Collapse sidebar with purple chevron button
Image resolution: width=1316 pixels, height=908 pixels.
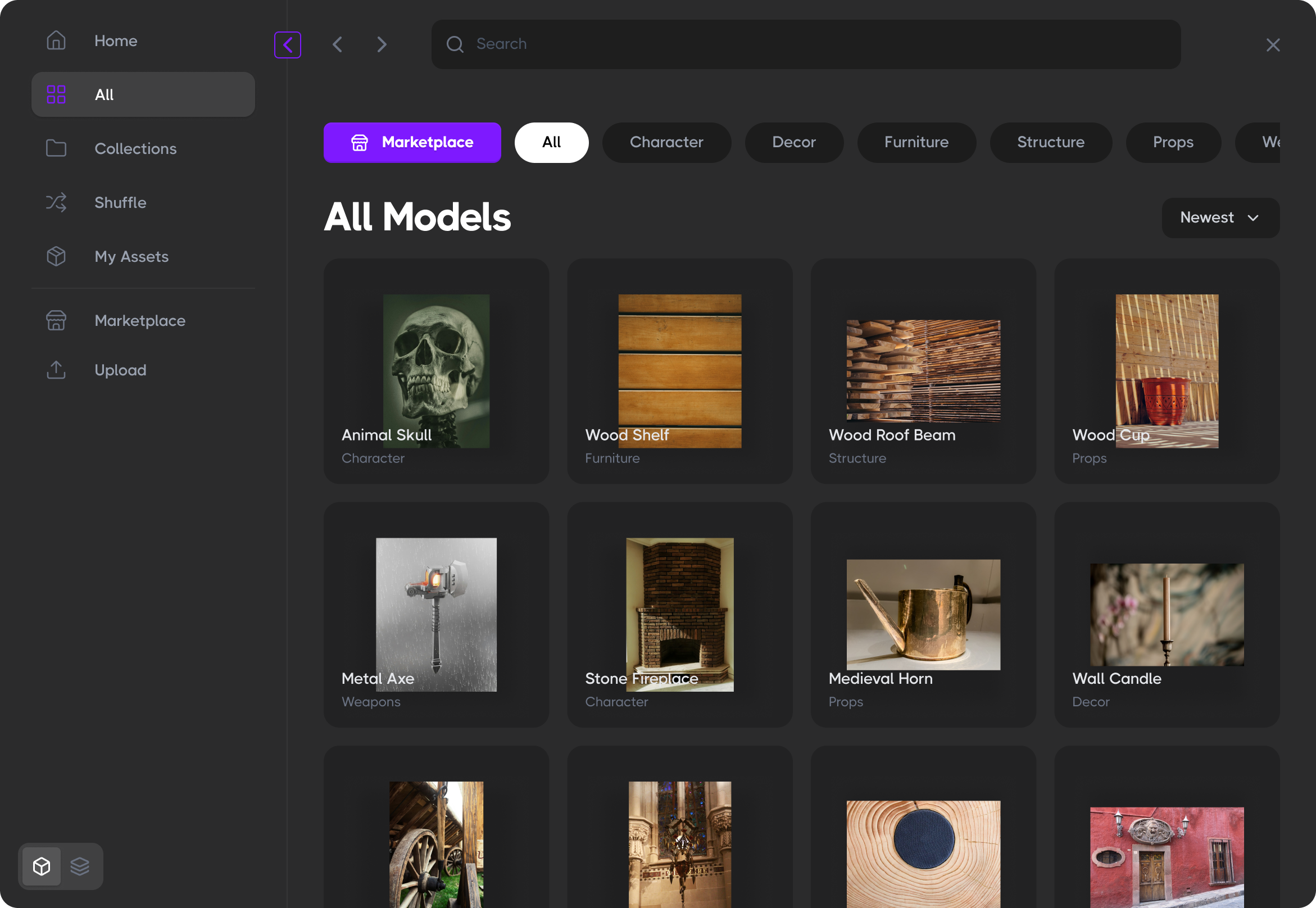[287, 44]
